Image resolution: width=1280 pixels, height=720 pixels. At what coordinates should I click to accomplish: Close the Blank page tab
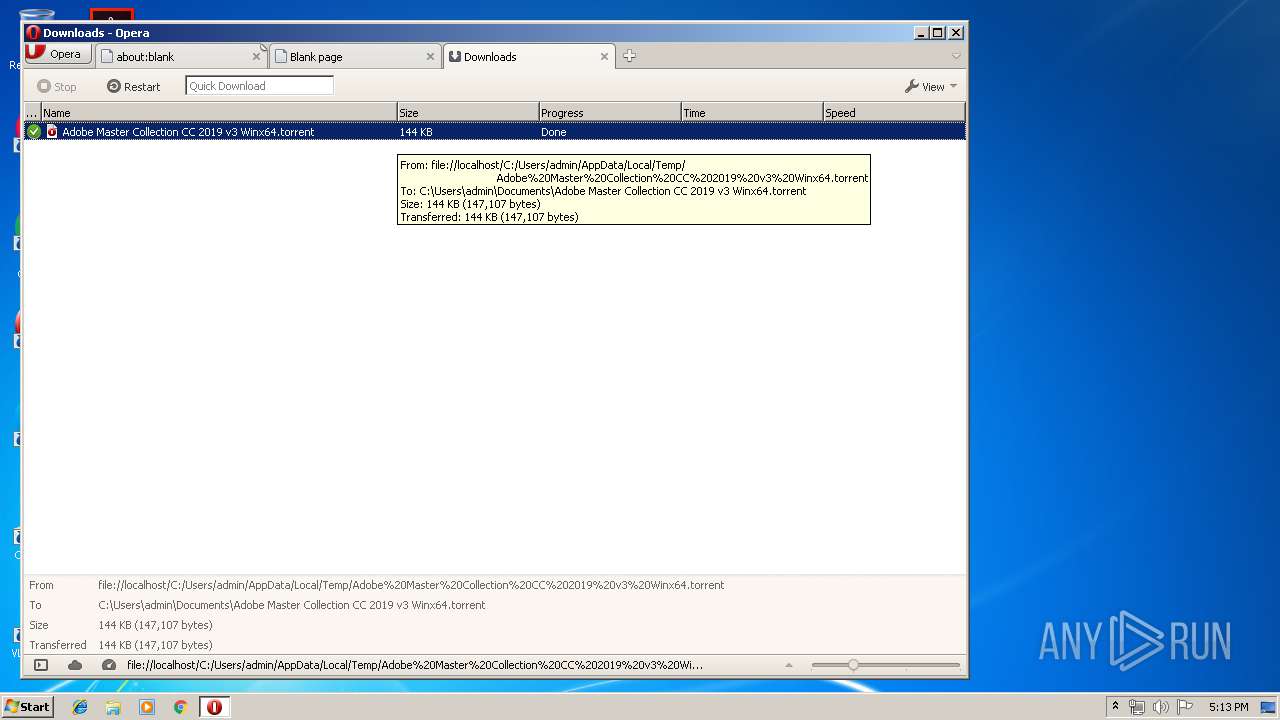(x=431, y=57)
